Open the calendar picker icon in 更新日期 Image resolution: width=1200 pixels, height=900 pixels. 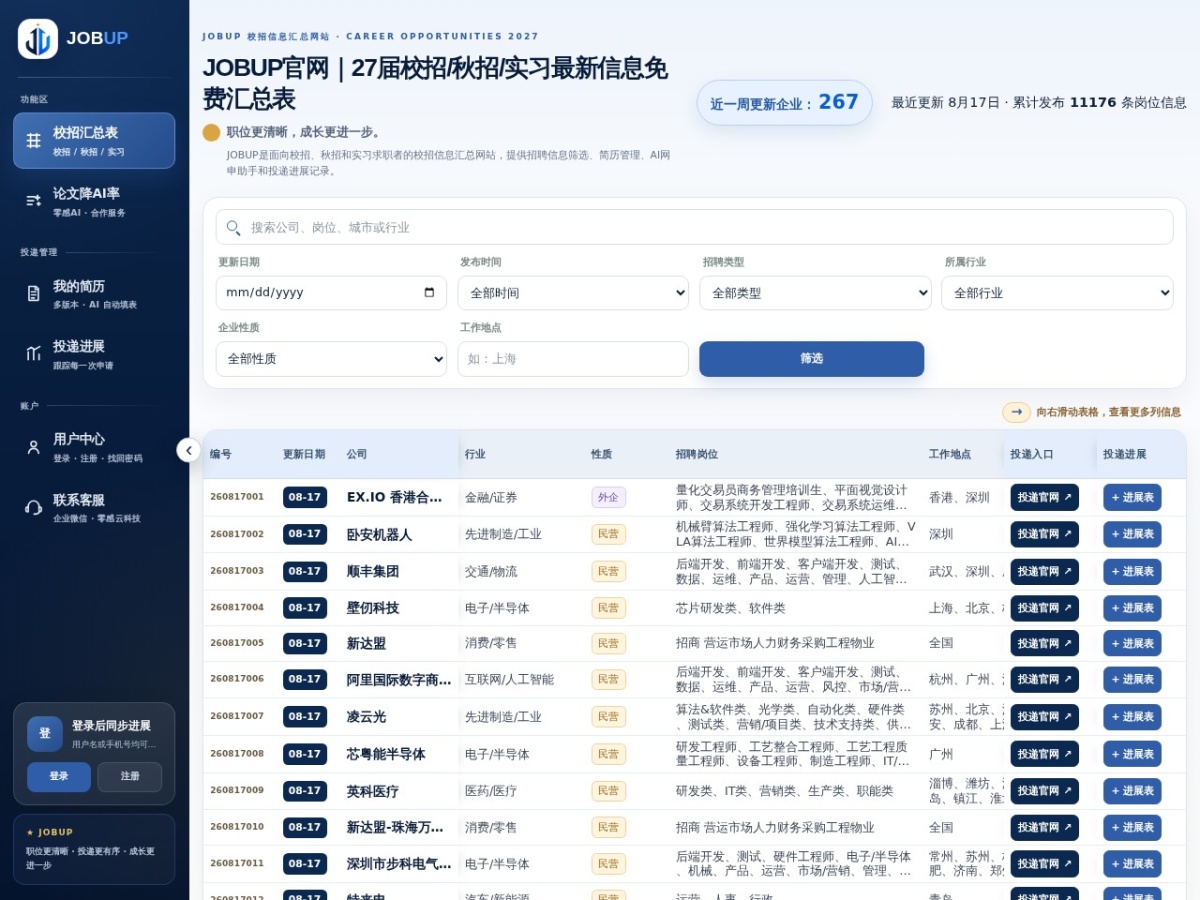pyautogui.click(x=430, y=293)
